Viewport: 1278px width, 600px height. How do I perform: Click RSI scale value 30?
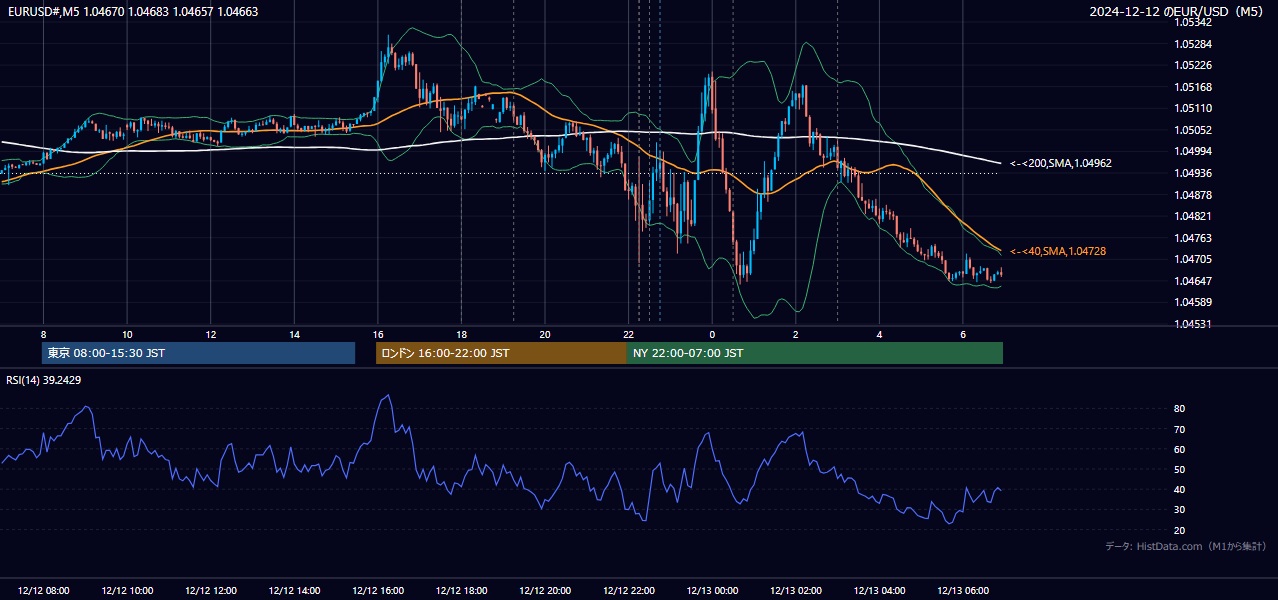(1179, 510)
